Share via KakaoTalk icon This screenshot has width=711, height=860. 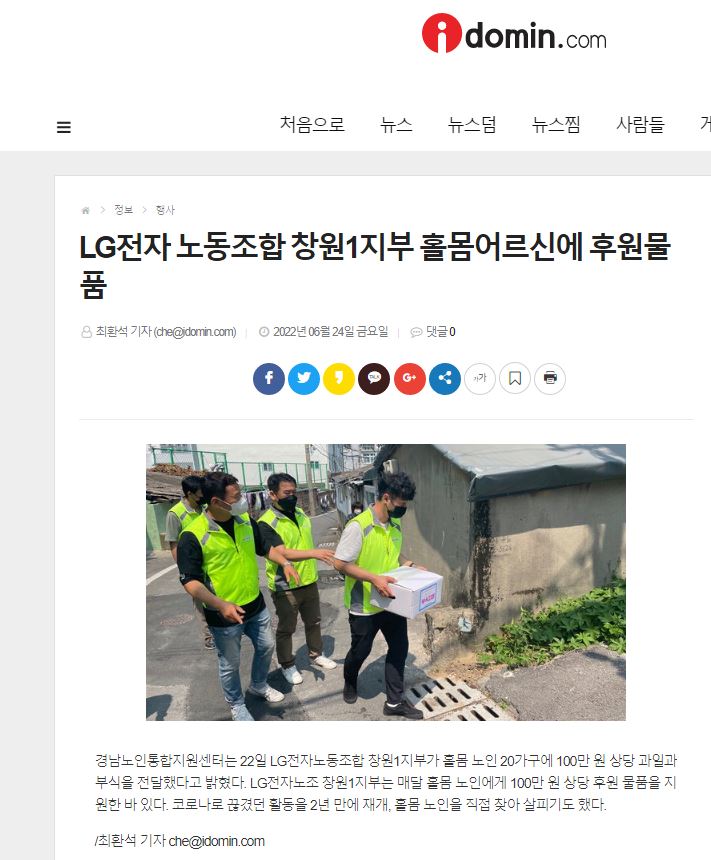374,378
